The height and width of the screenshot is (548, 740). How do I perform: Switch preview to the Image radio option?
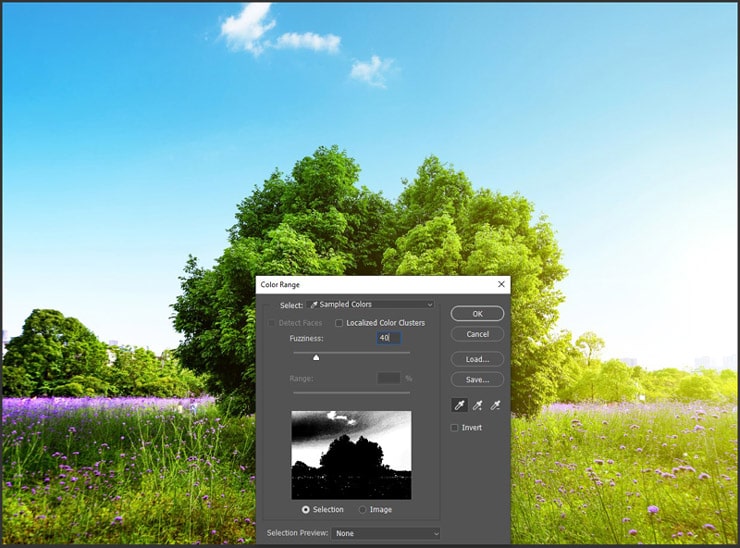coord(363,510)
